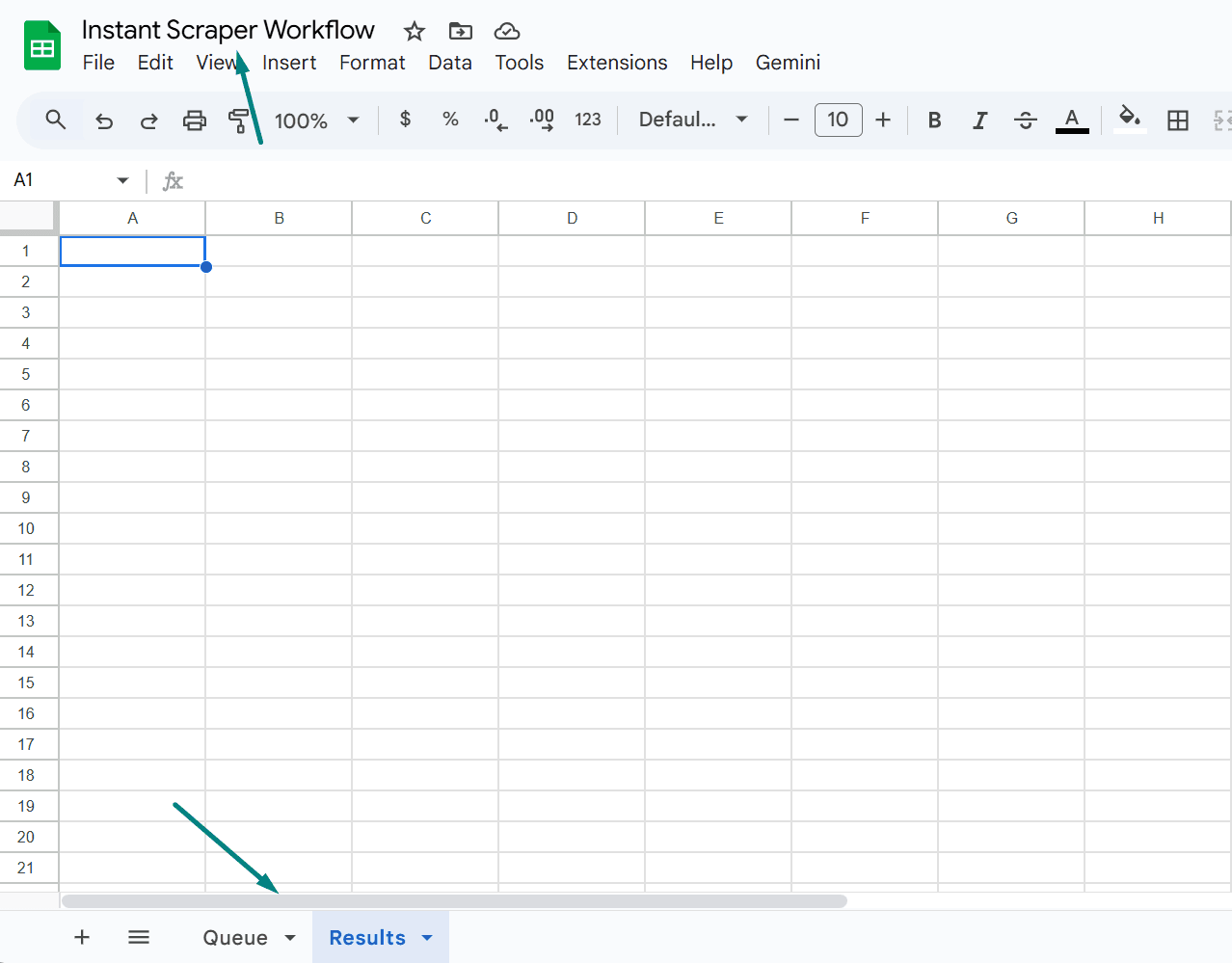Print the spreadsheet
This screenshot has width=1232, height=963.
(195, 120)
